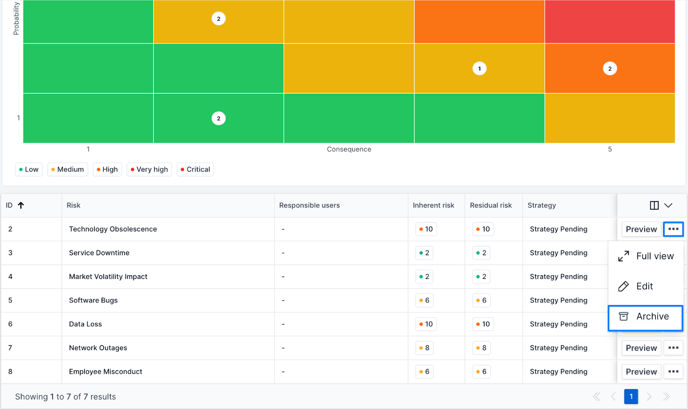Click the three-dot menu for Technology Obsolescence
The width and height of the screenshot is (688, 409).
(x=673, y=229)
